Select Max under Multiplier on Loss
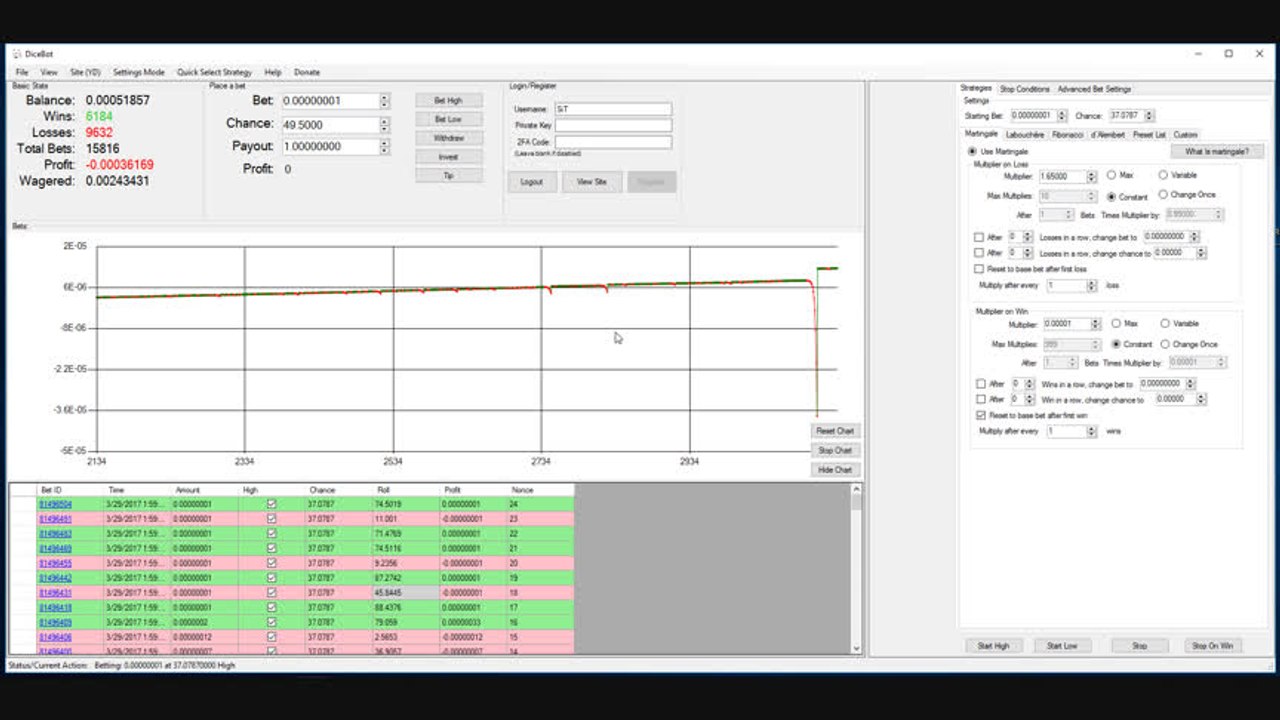1280x720 pixels. tap(1112, 176)
